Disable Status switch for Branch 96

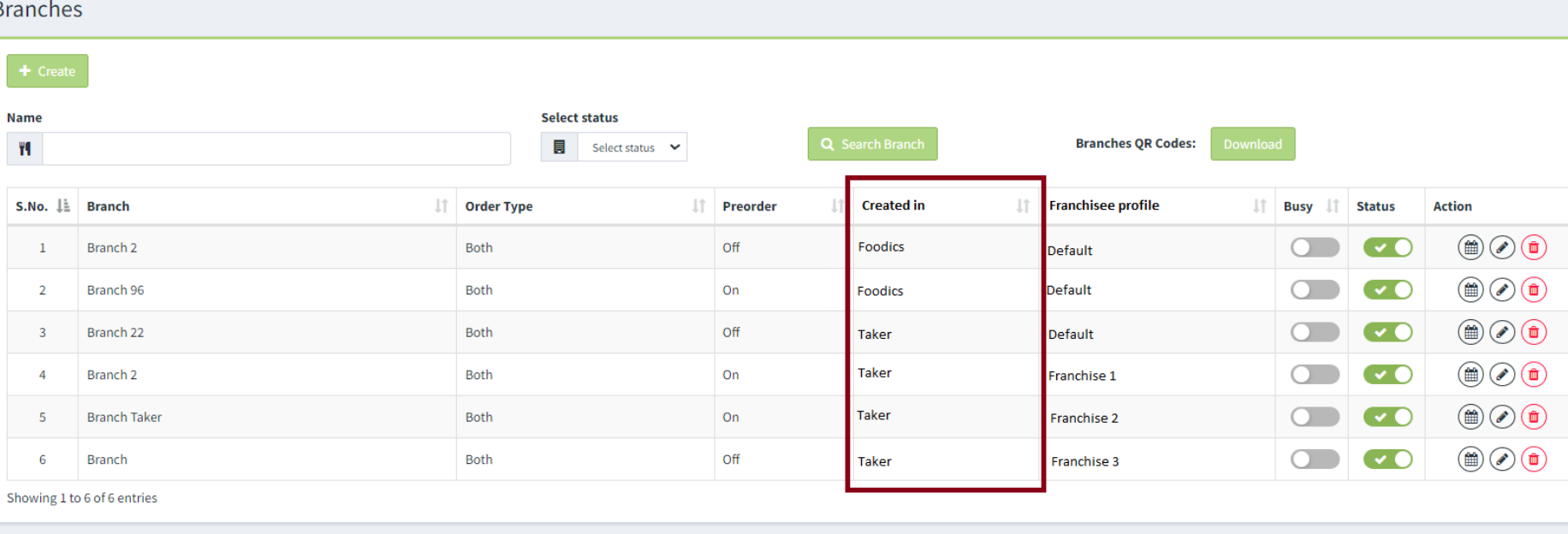tap(1387, 290)
